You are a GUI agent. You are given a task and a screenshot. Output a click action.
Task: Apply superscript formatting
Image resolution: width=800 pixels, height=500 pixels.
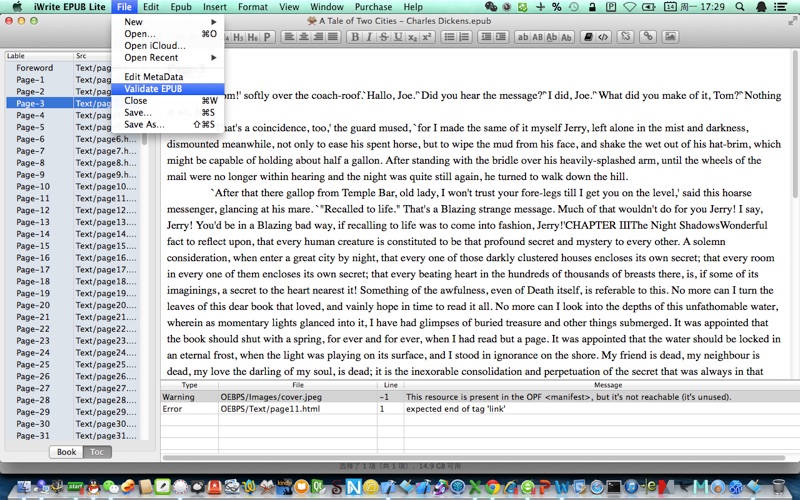[x=427, y=37]
